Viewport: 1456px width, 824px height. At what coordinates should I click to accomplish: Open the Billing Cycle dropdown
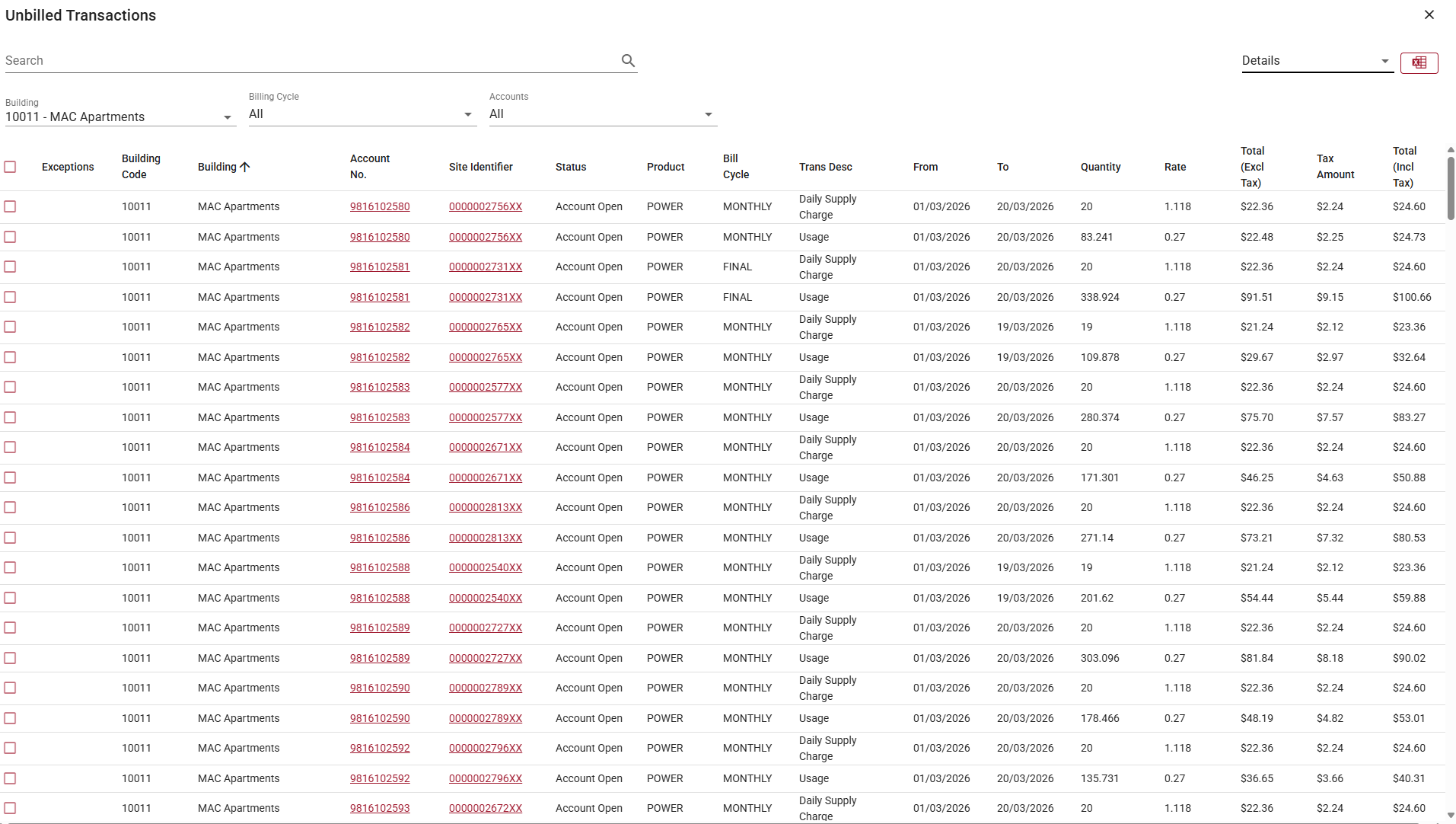click(362, 113)
